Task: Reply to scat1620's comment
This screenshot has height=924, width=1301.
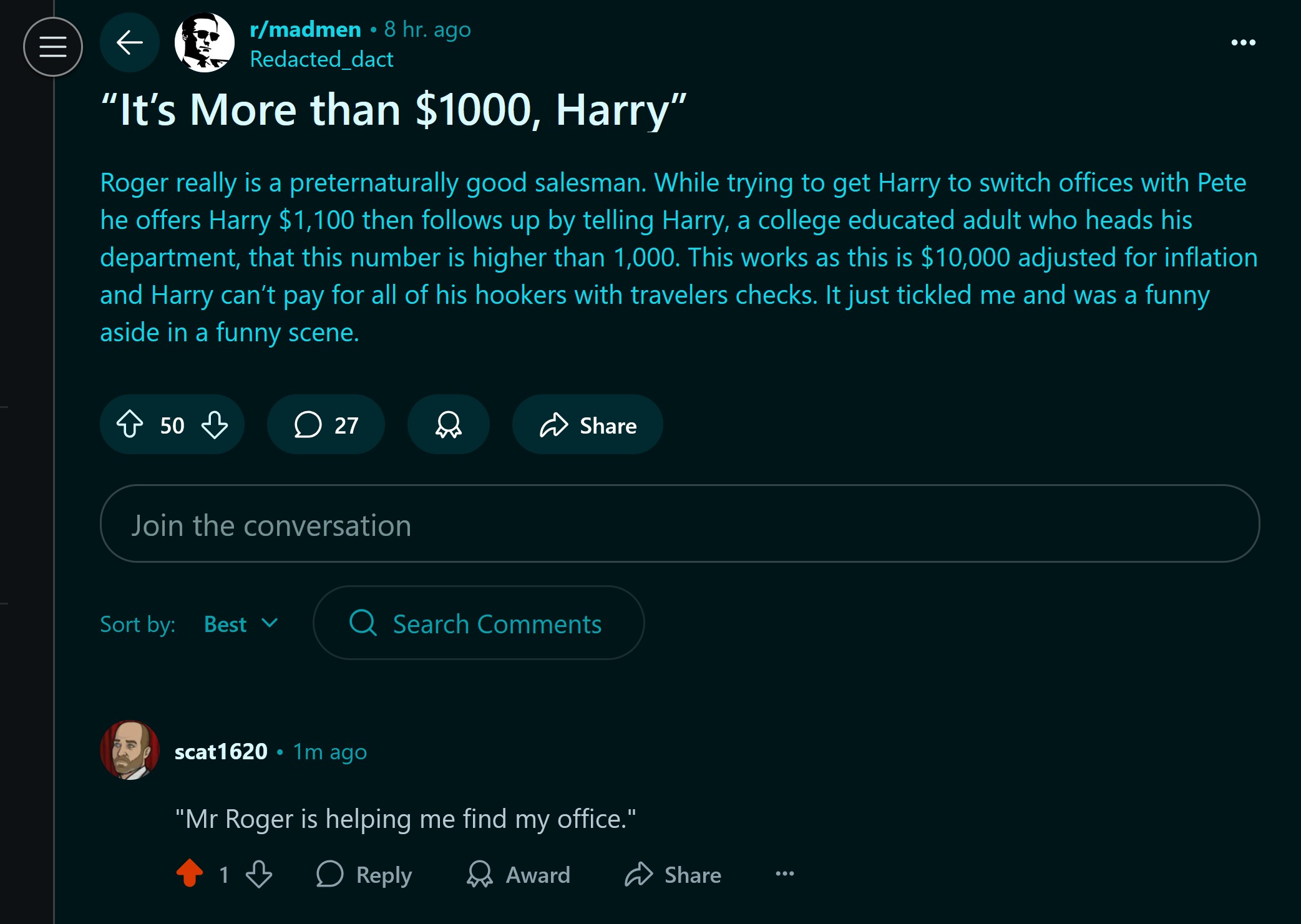Action: pos(364,874)
